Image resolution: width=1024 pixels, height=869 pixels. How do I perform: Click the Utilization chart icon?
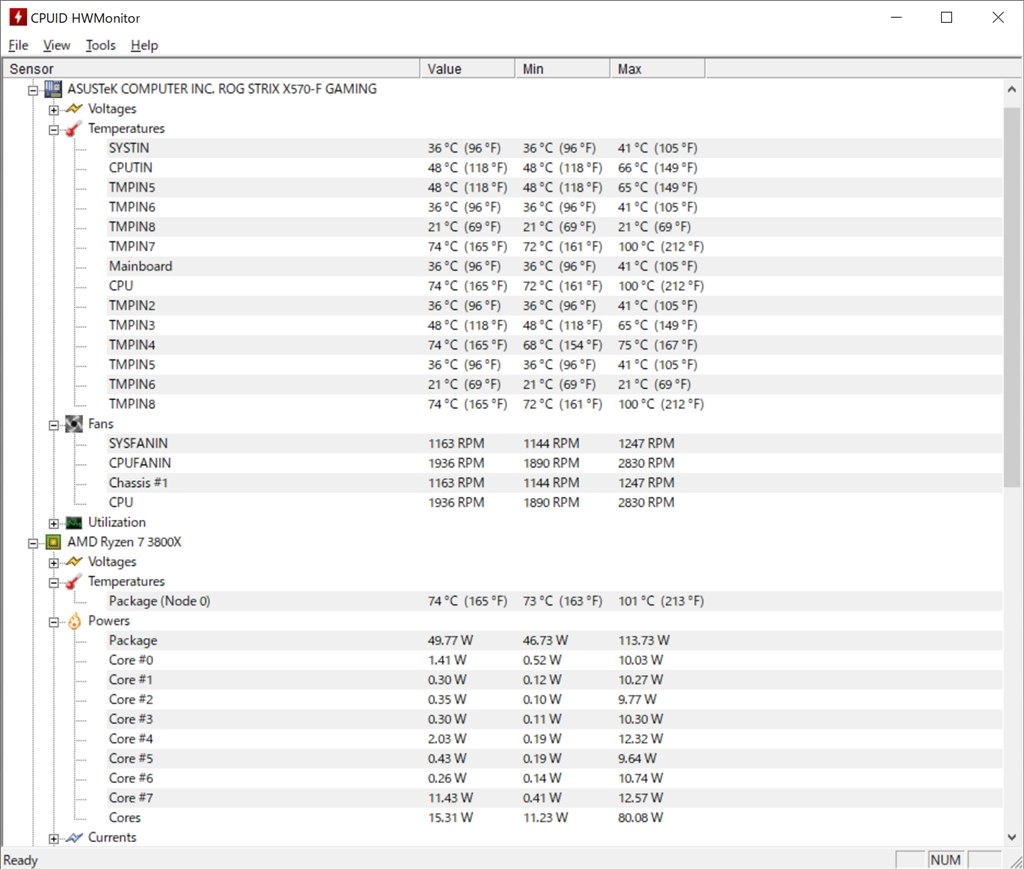tap(74, 523)
